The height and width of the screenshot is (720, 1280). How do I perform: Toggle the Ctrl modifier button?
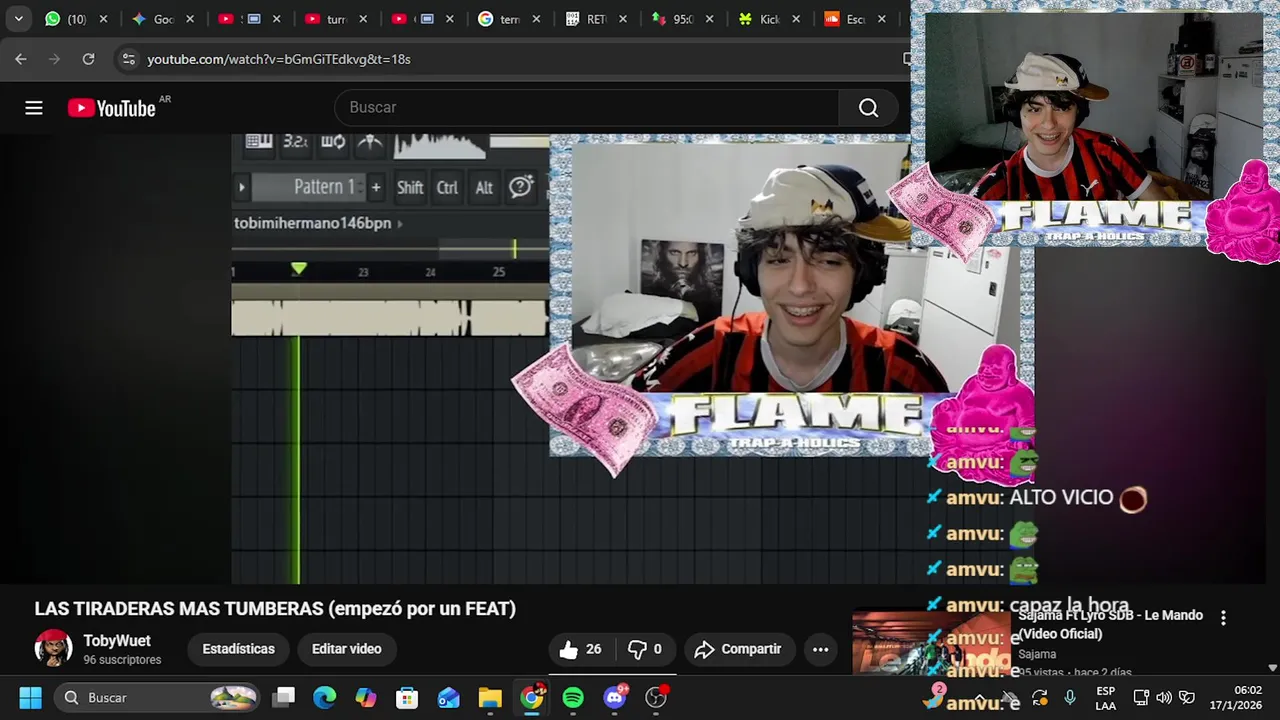(x=447, y=187)
